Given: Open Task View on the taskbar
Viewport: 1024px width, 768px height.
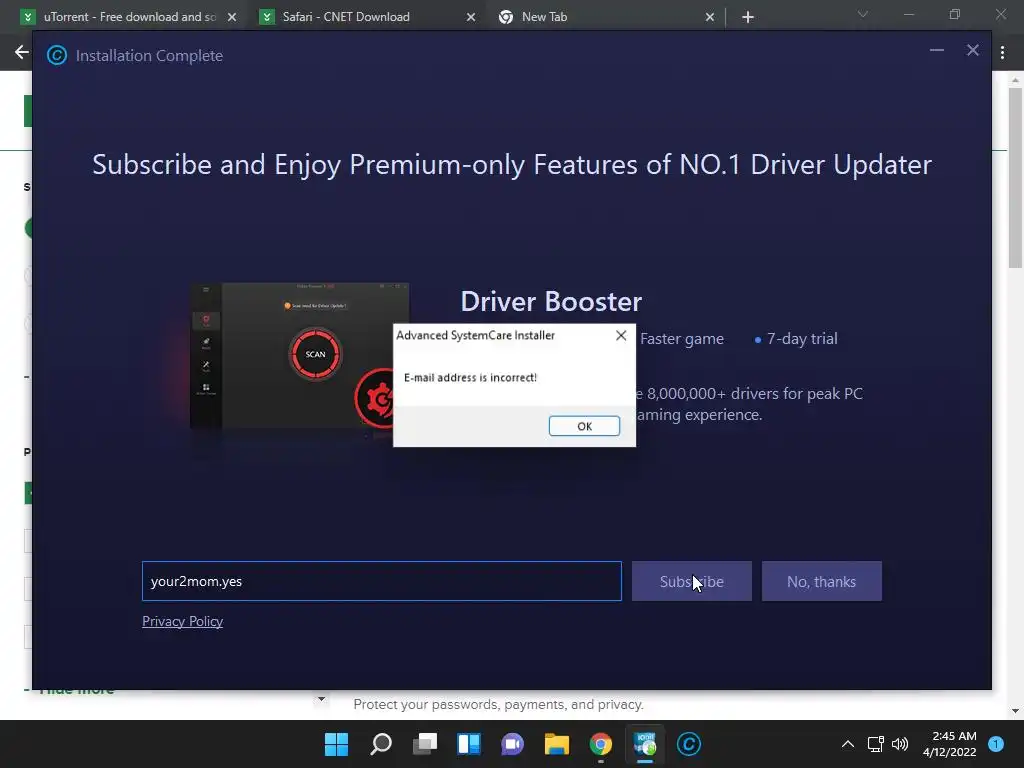Looking at the screenshot, I should [424, 744].
